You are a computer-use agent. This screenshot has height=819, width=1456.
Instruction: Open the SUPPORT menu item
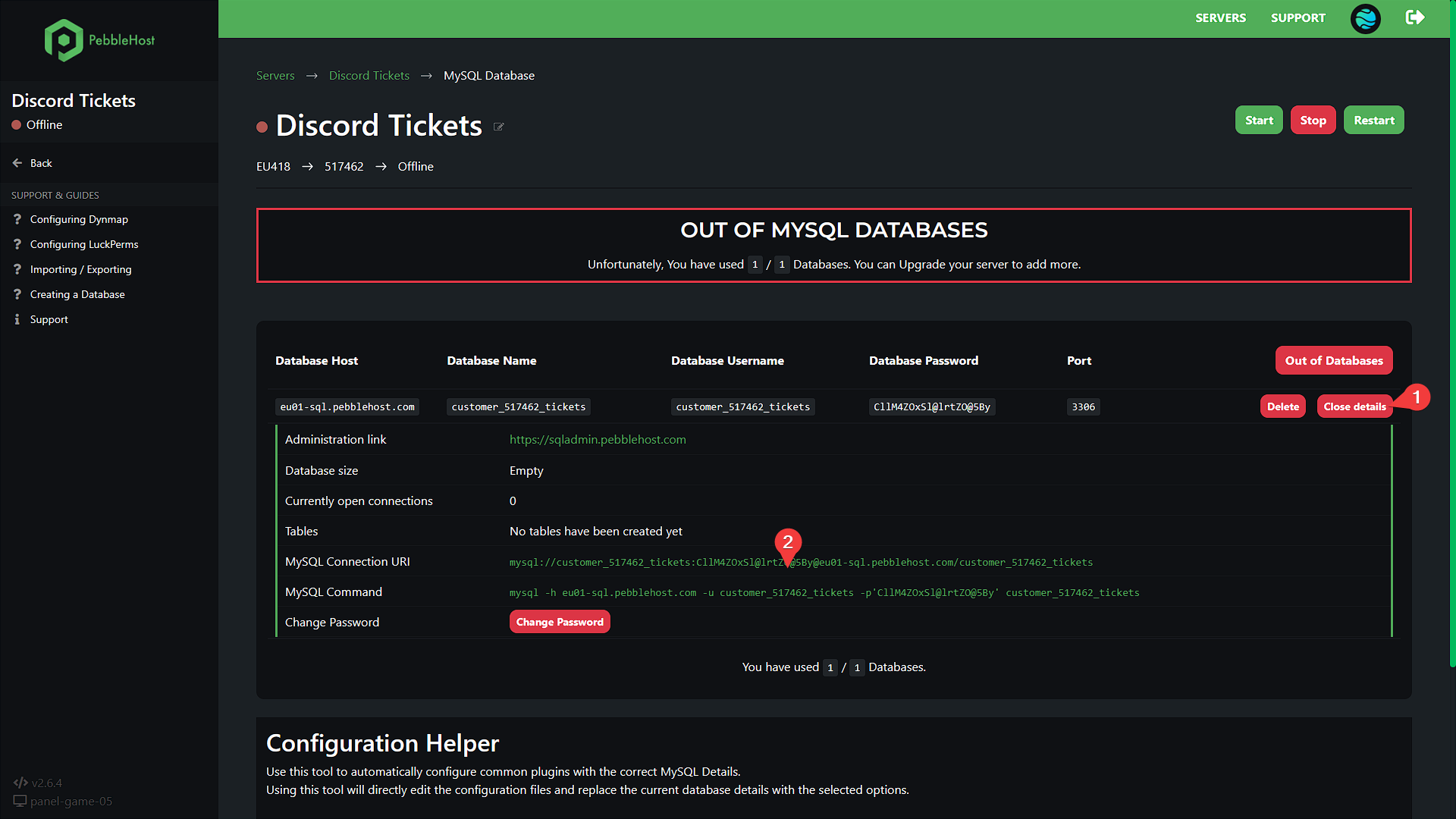click(x=1298, y=17)
